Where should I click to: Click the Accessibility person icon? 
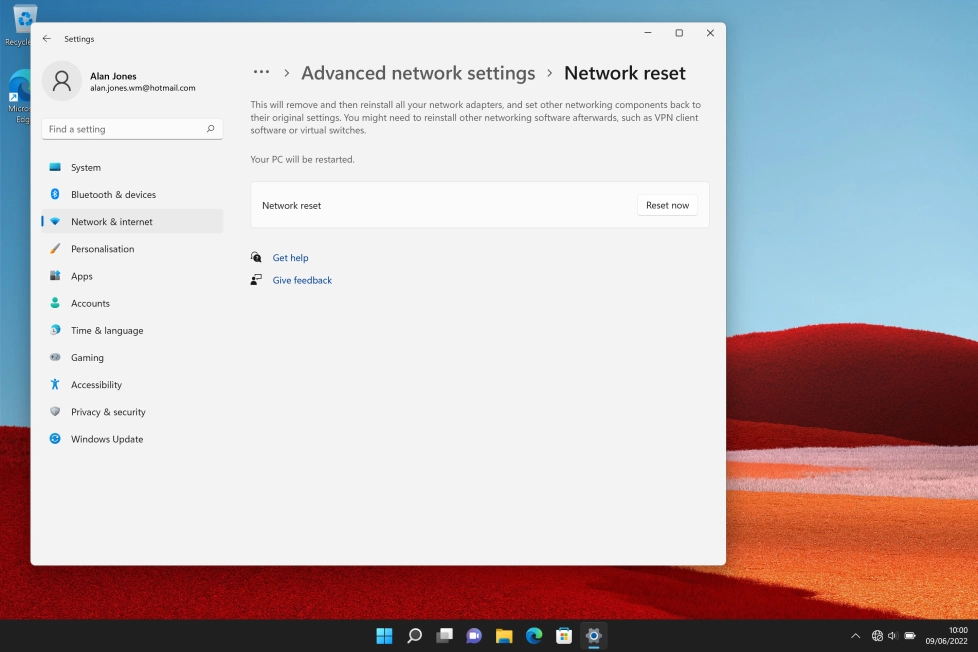(55, 384)
